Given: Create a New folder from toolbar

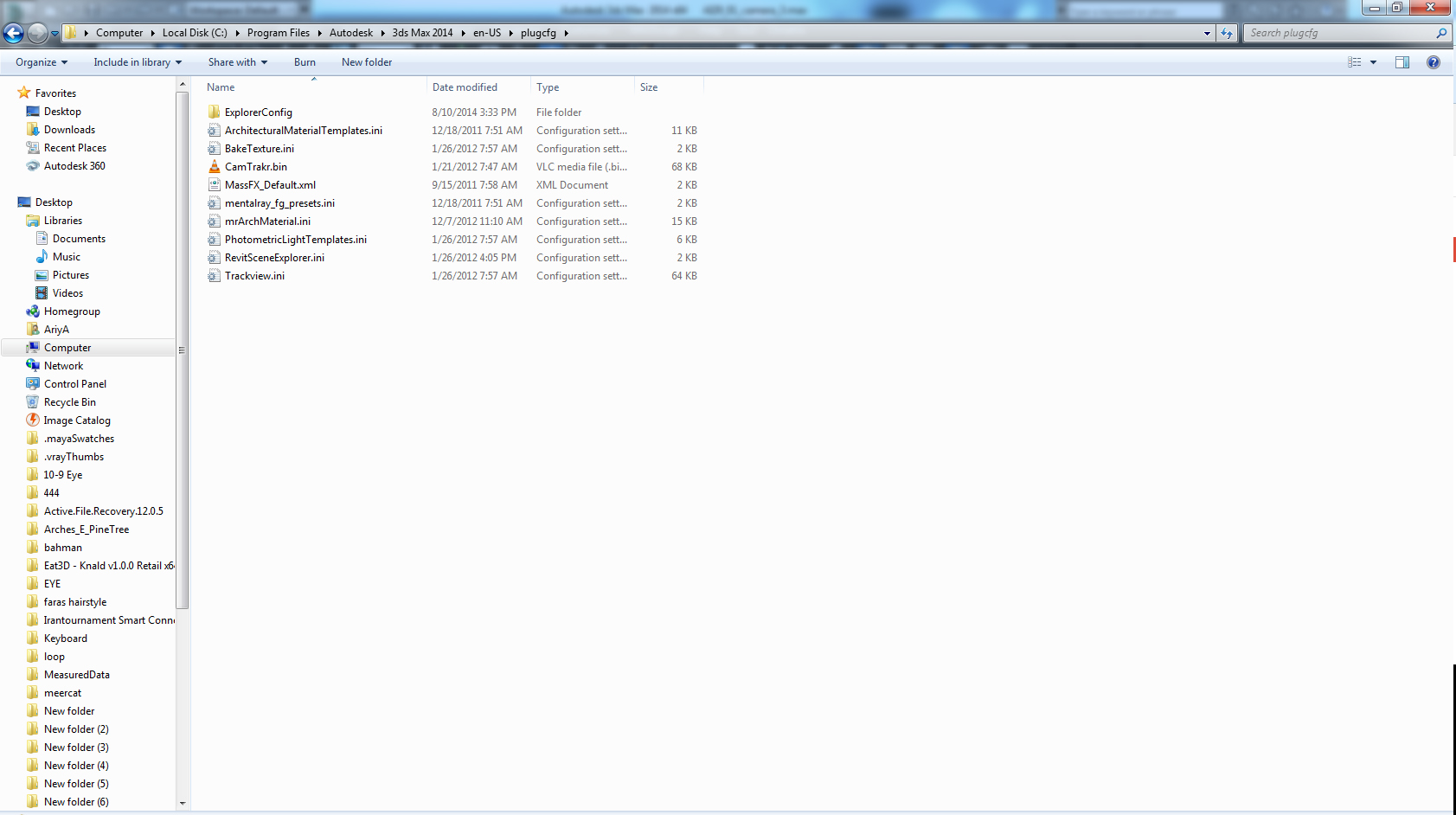Looking at the screenshot, I should click(367, 62).
